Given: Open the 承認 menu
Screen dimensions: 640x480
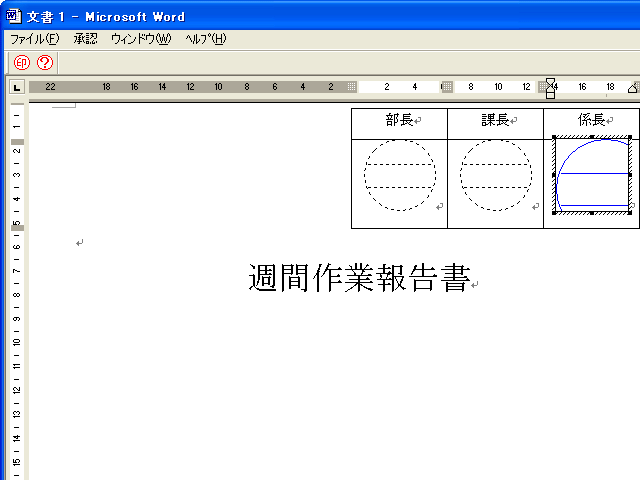Looking at the screenshot, I should [x=85, y=39].
